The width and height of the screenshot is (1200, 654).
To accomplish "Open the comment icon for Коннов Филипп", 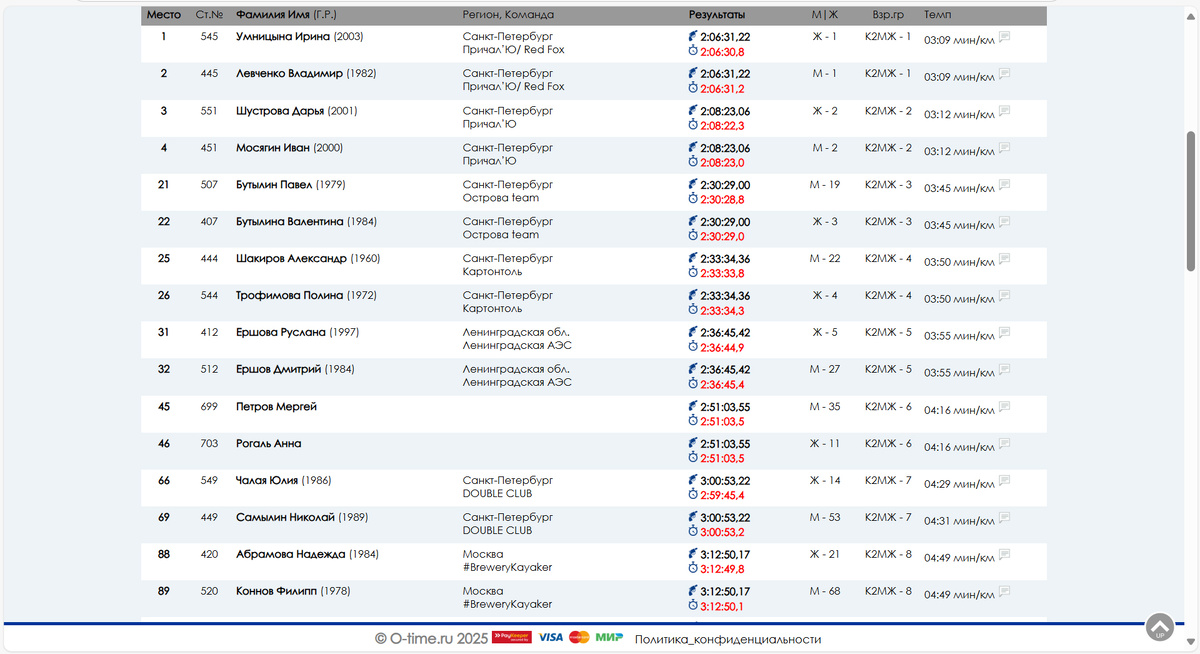I will (1004, 592).
